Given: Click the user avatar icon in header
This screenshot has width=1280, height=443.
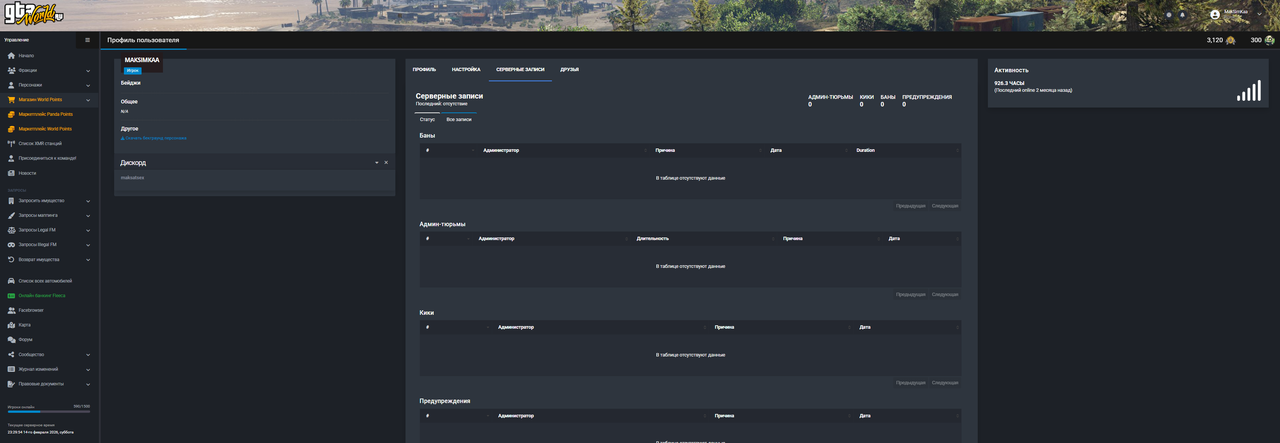Looking at the screenshot, I should [1215, 15].
